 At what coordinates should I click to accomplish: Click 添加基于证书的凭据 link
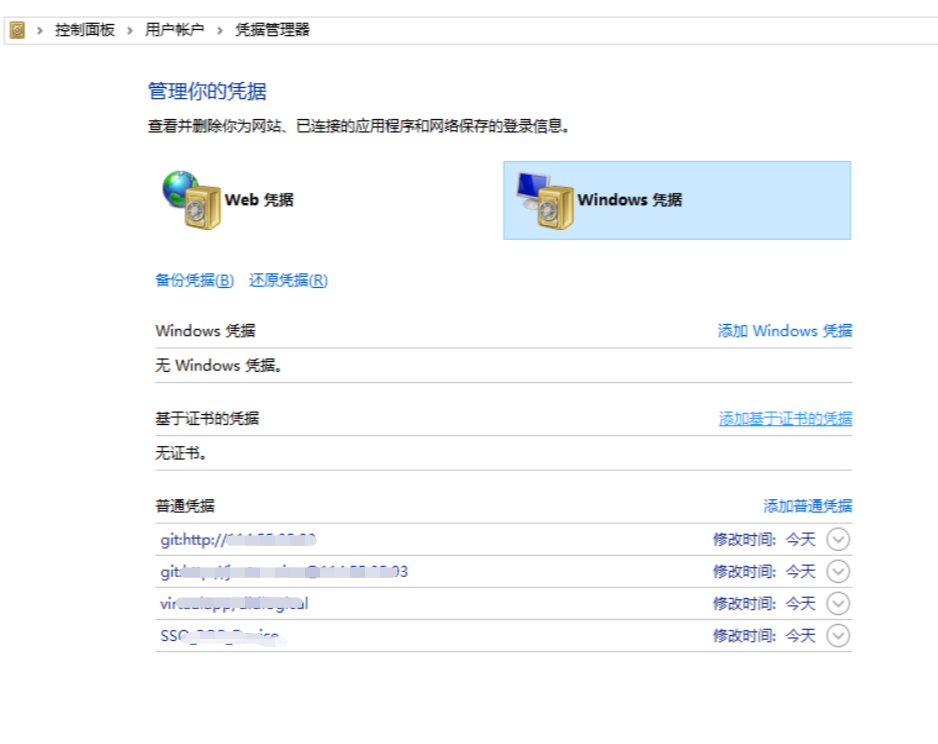785,419
